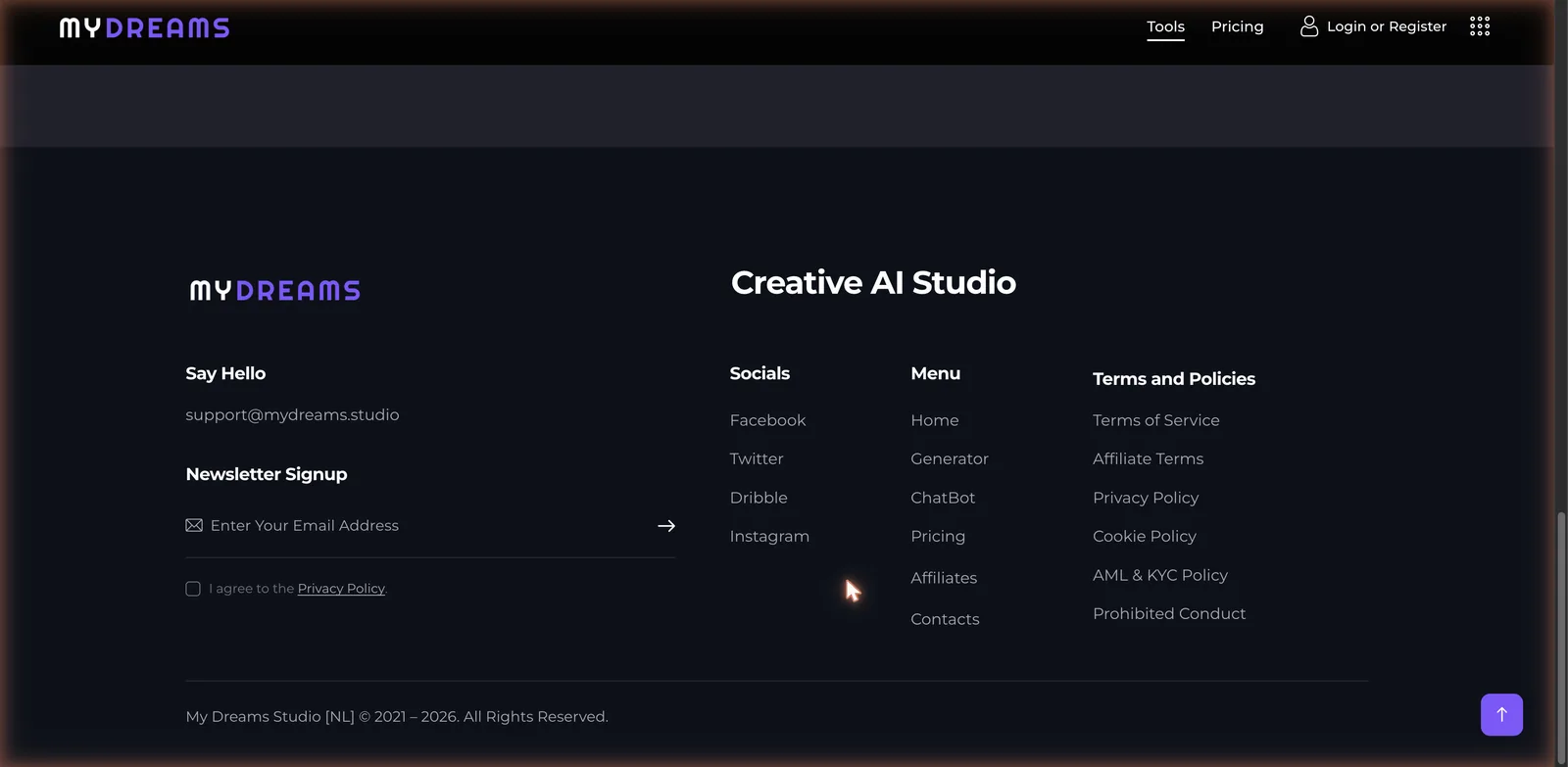Open Affiliate Terms link
The image size is (1568, 767).
(1149, 458)
